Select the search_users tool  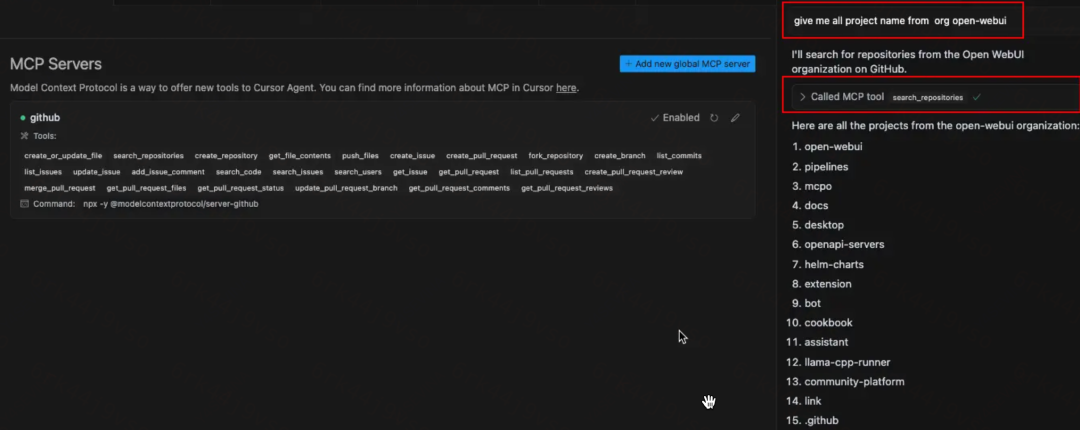pyautogui.click(x=357, y=172)
